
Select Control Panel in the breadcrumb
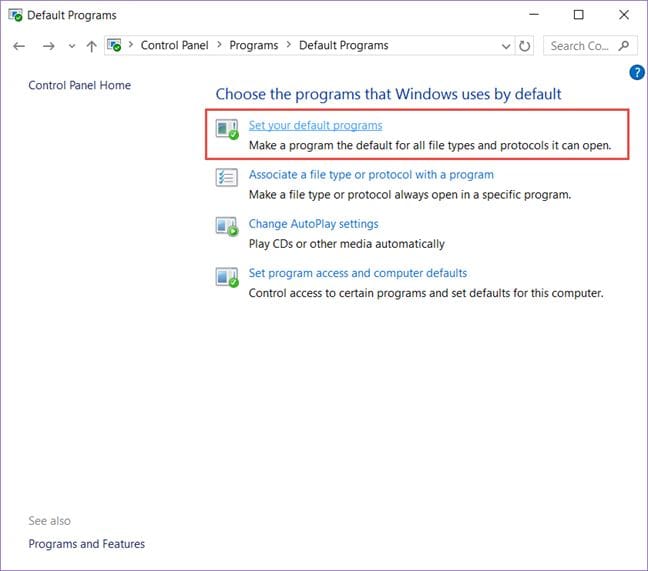[x=174, y=45]
